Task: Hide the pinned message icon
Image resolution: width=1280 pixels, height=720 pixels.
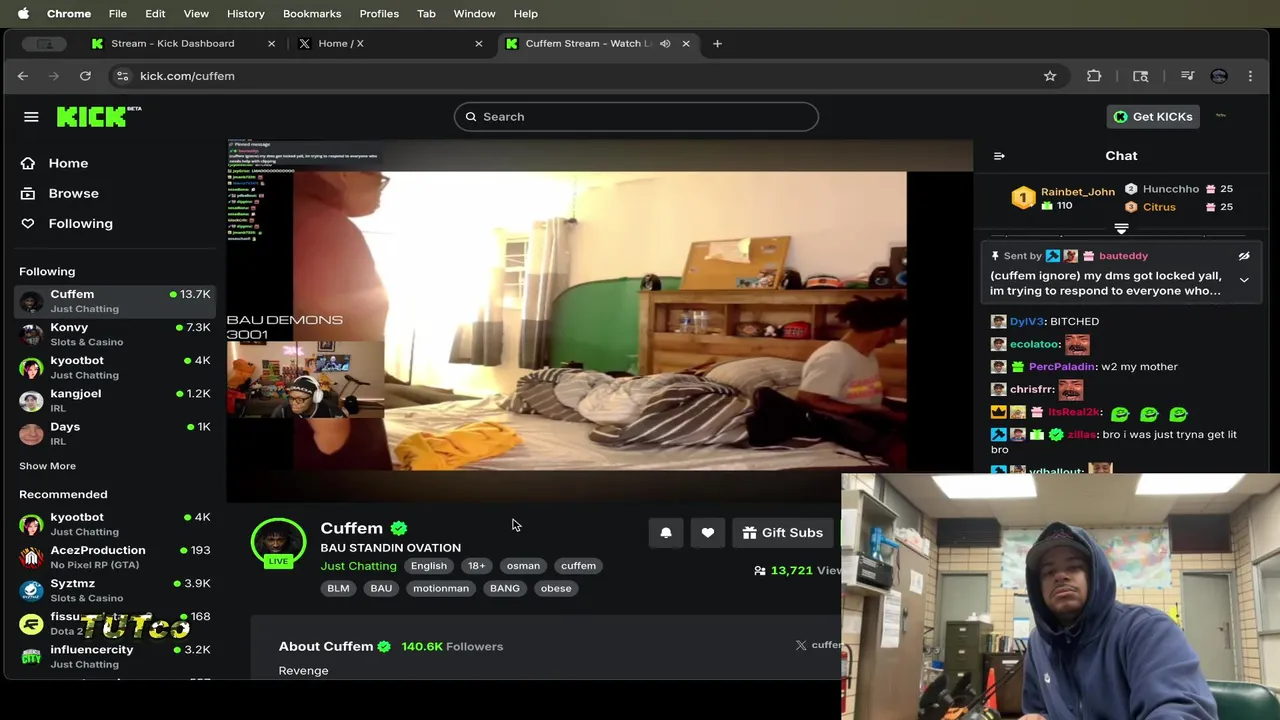Action: pyautogui.click(x=1244, y=256)
